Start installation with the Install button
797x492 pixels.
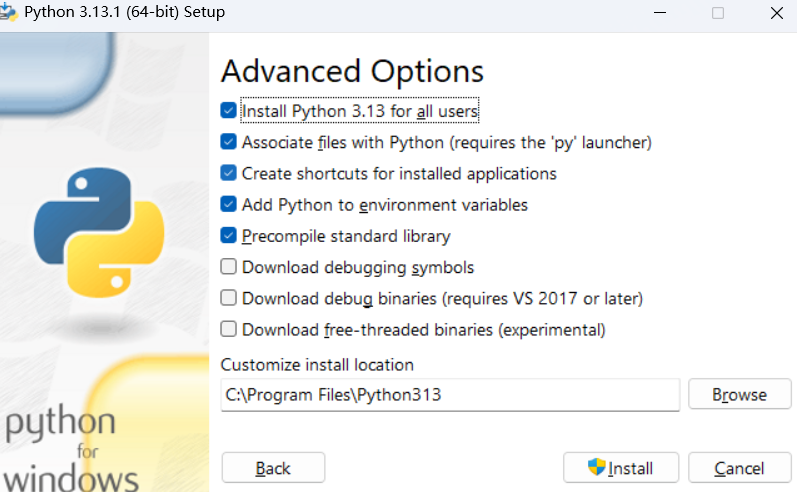621,468
